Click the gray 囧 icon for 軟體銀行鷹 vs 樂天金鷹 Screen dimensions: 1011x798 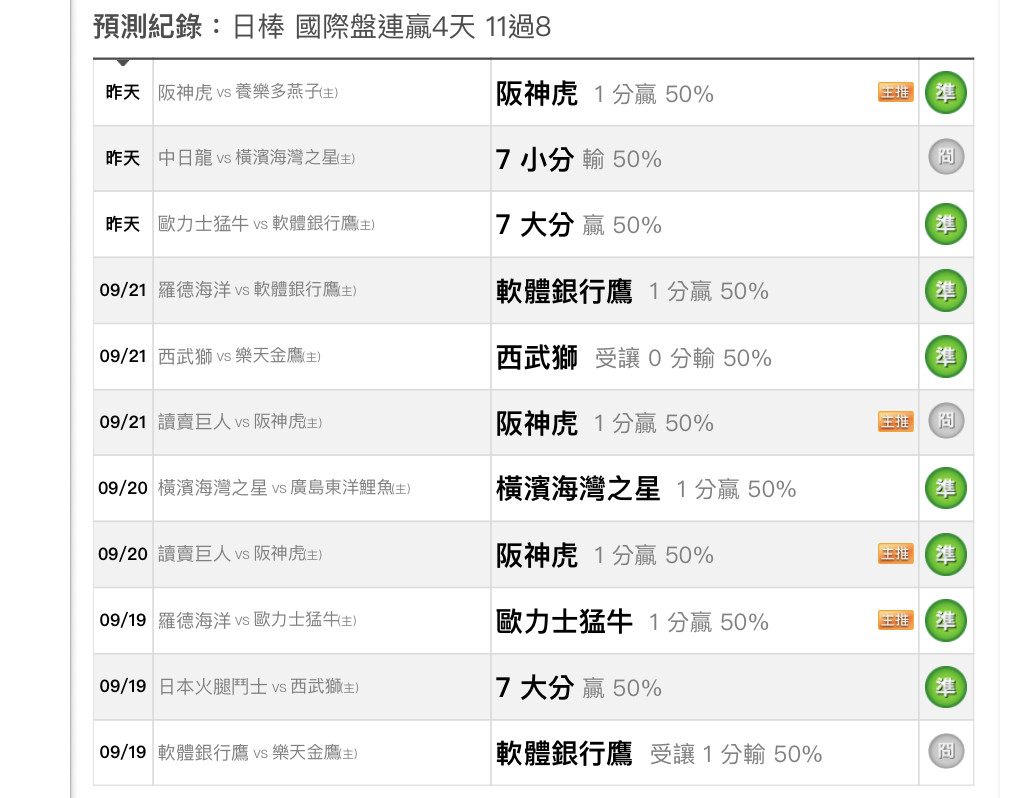(946, 751)
